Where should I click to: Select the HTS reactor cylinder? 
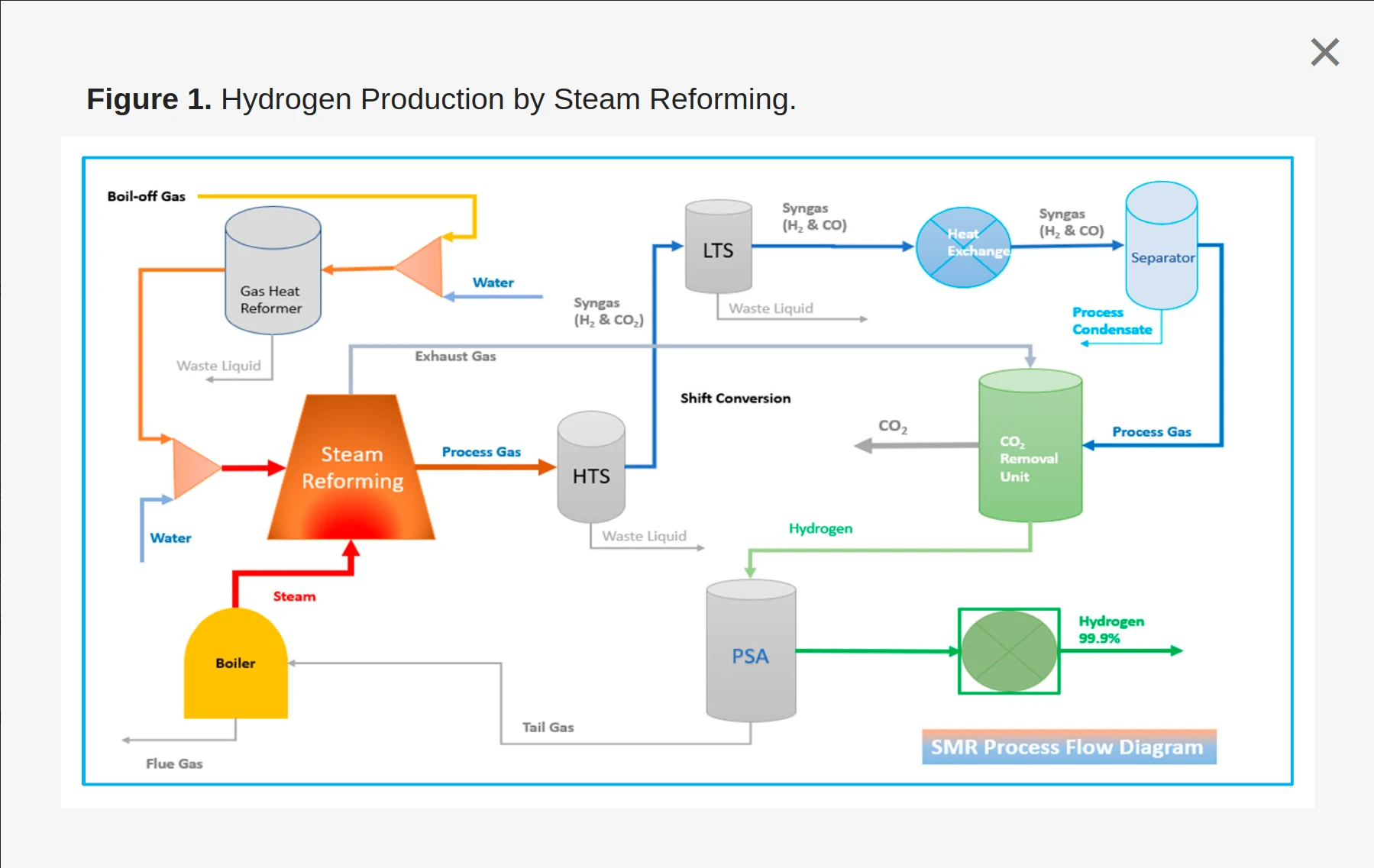click(x=591, y=468)
